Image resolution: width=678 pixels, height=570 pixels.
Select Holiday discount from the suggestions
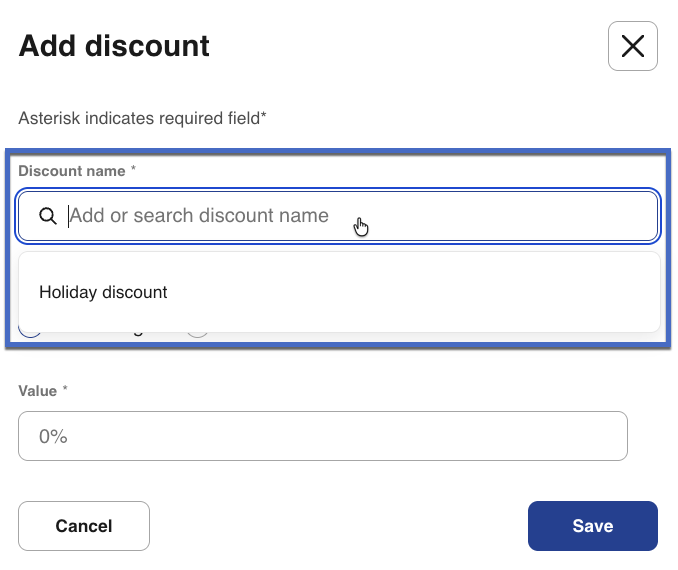103,292
